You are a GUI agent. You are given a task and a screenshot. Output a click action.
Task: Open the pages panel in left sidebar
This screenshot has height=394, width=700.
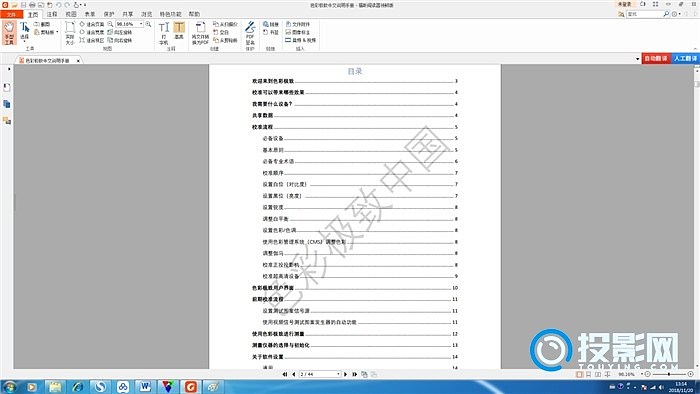coord(7,104)
